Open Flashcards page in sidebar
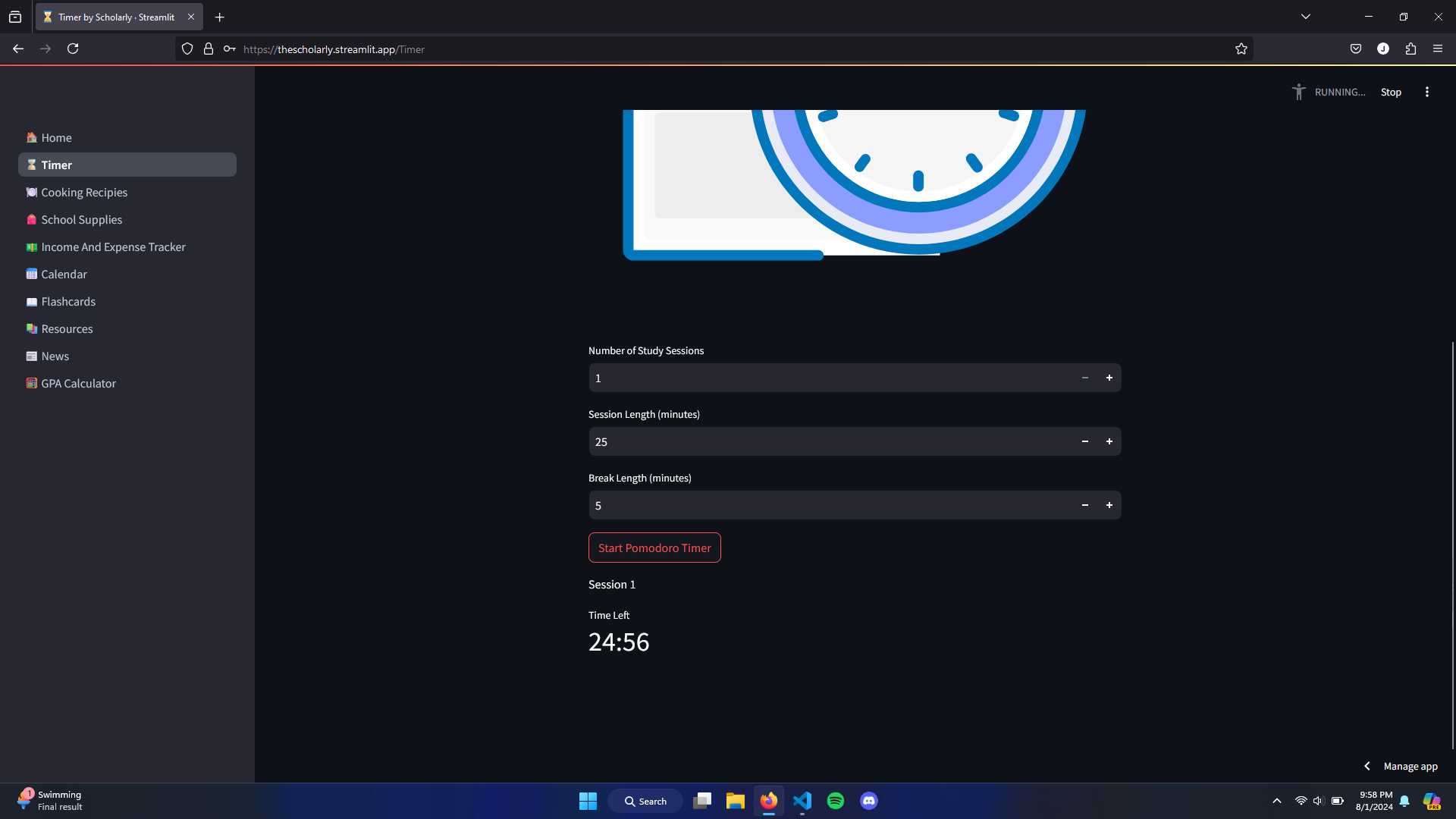Viewport: 1456px width, 819px height. click(68, 302)
